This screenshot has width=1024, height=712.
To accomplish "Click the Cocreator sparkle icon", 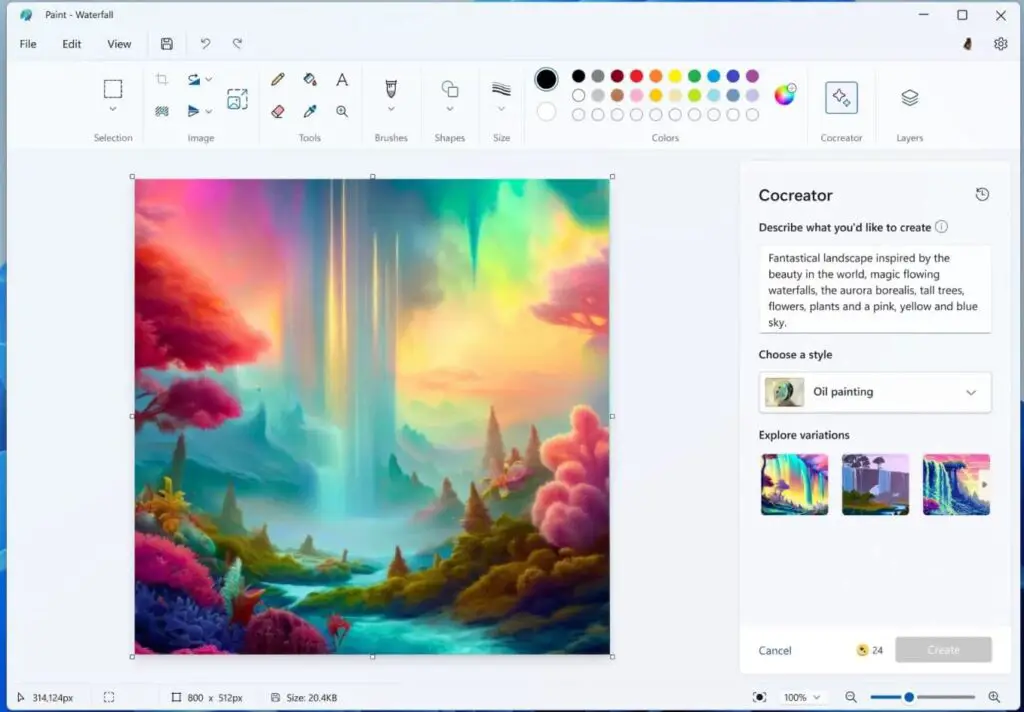I will (x=841, y=98).
